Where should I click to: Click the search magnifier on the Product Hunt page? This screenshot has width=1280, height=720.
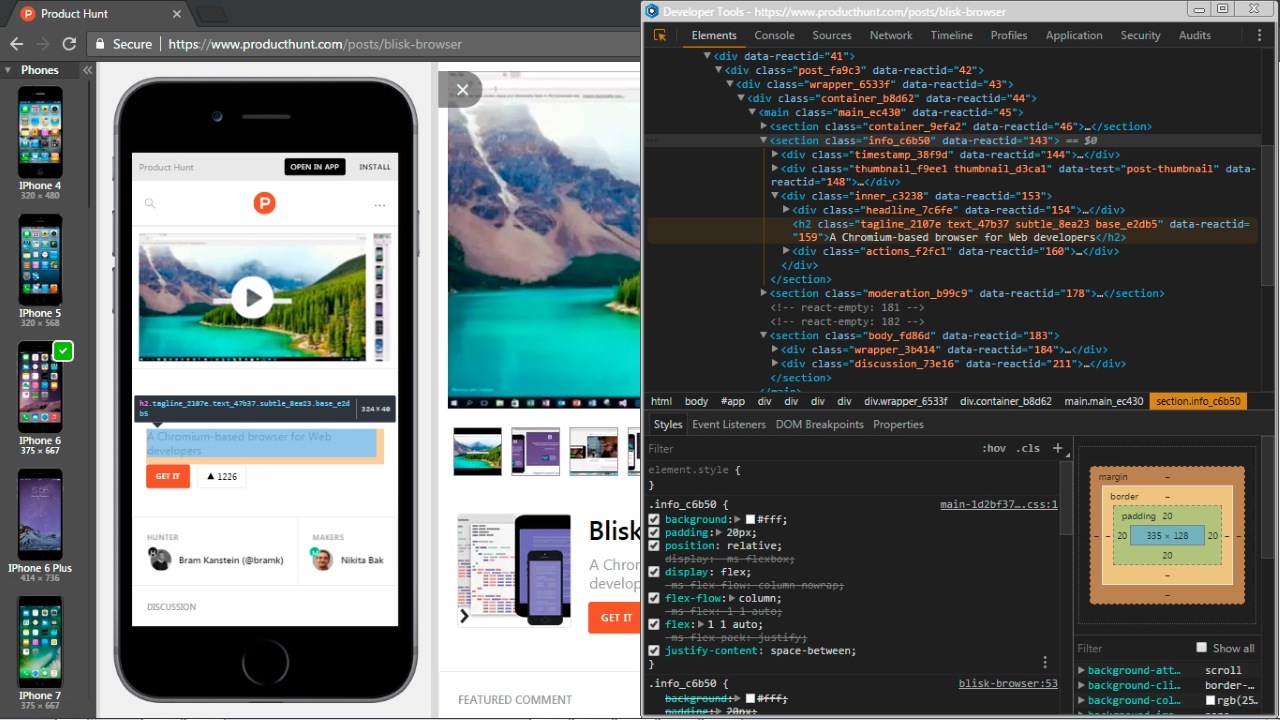click(x=150, y=203)
